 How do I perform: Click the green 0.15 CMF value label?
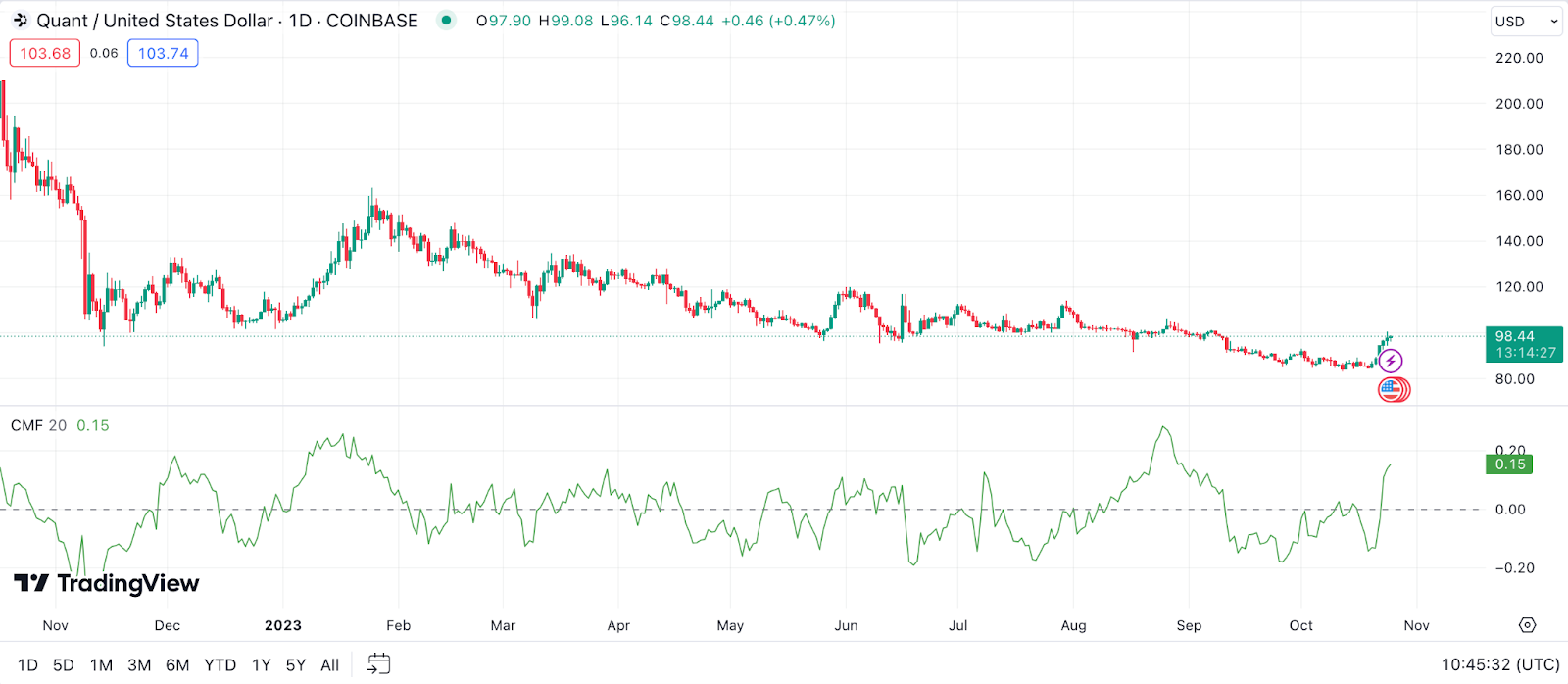coord(1510,464)
